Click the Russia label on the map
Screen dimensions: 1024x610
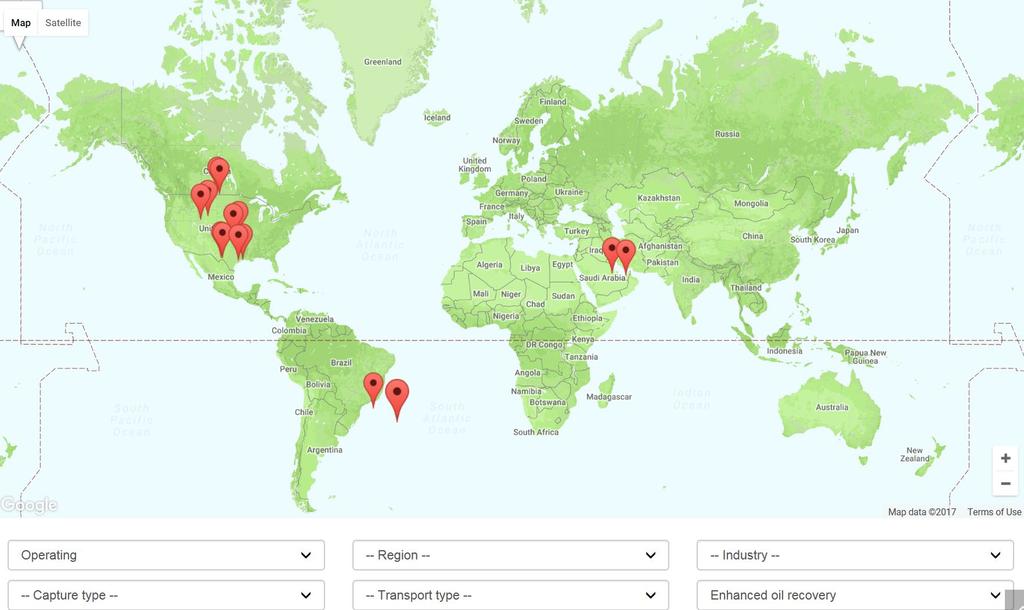[x=727, y=134]
